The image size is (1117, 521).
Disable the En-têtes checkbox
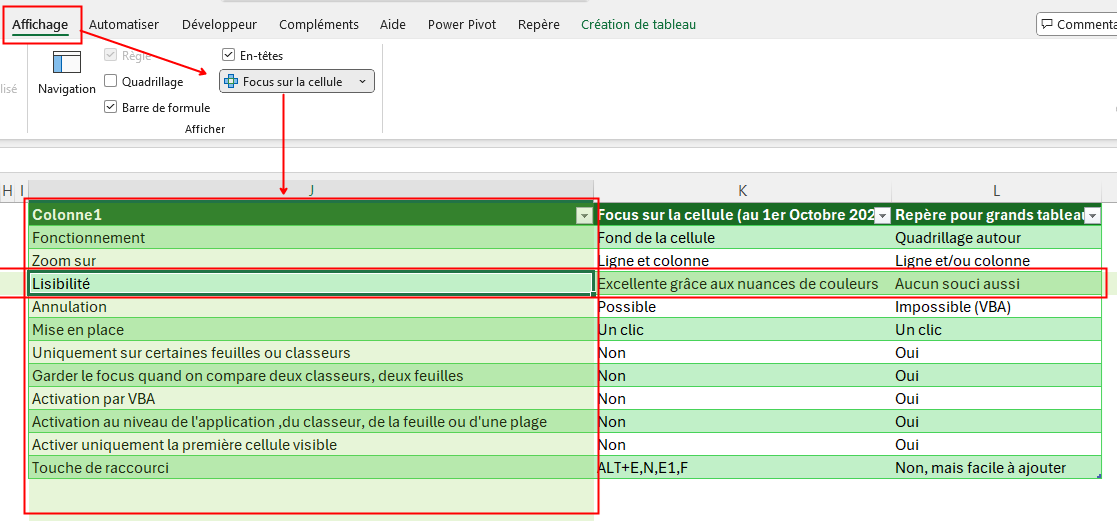click(229, 56)
